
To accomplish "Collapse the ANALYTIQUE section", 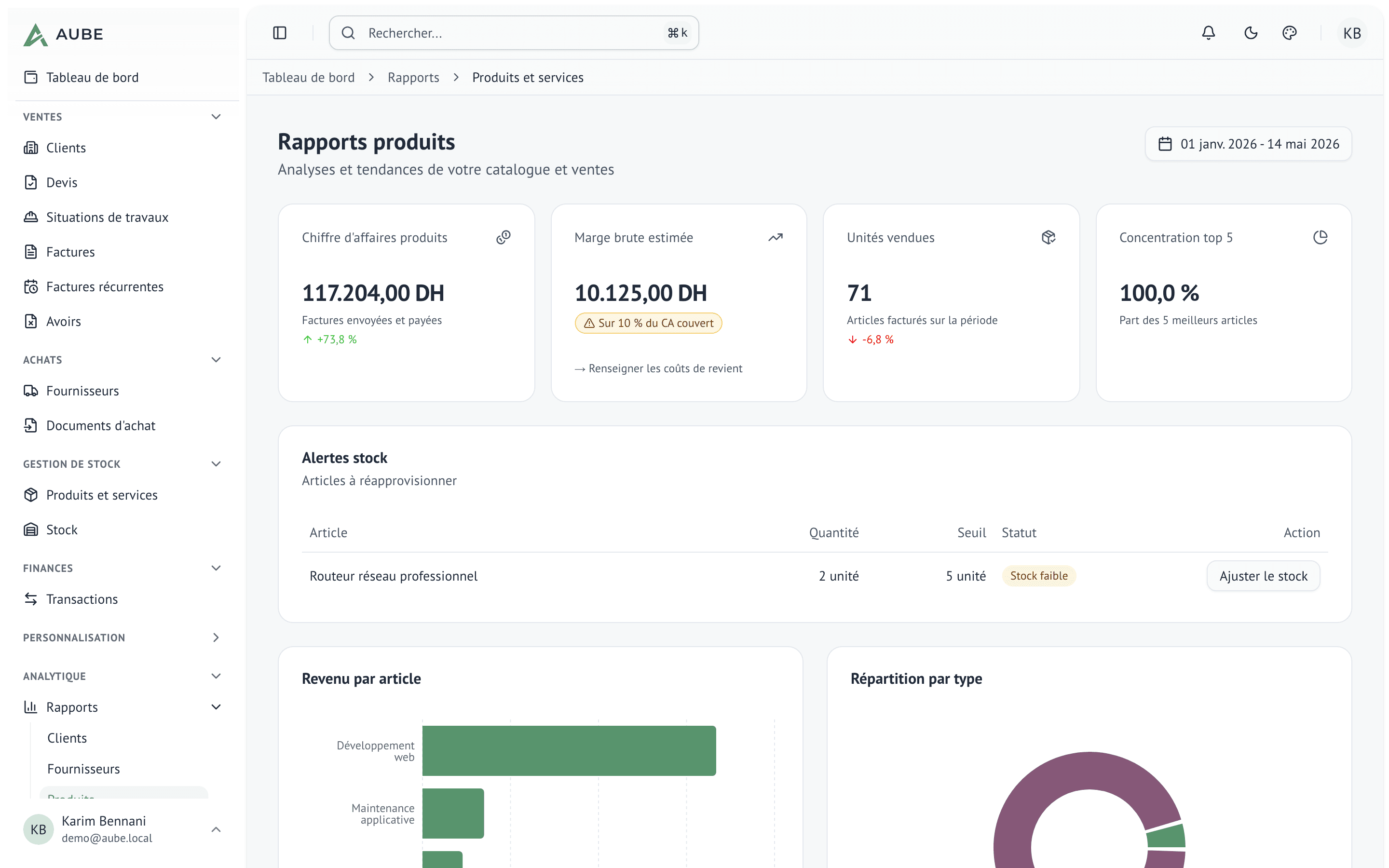I will (216, 676).
